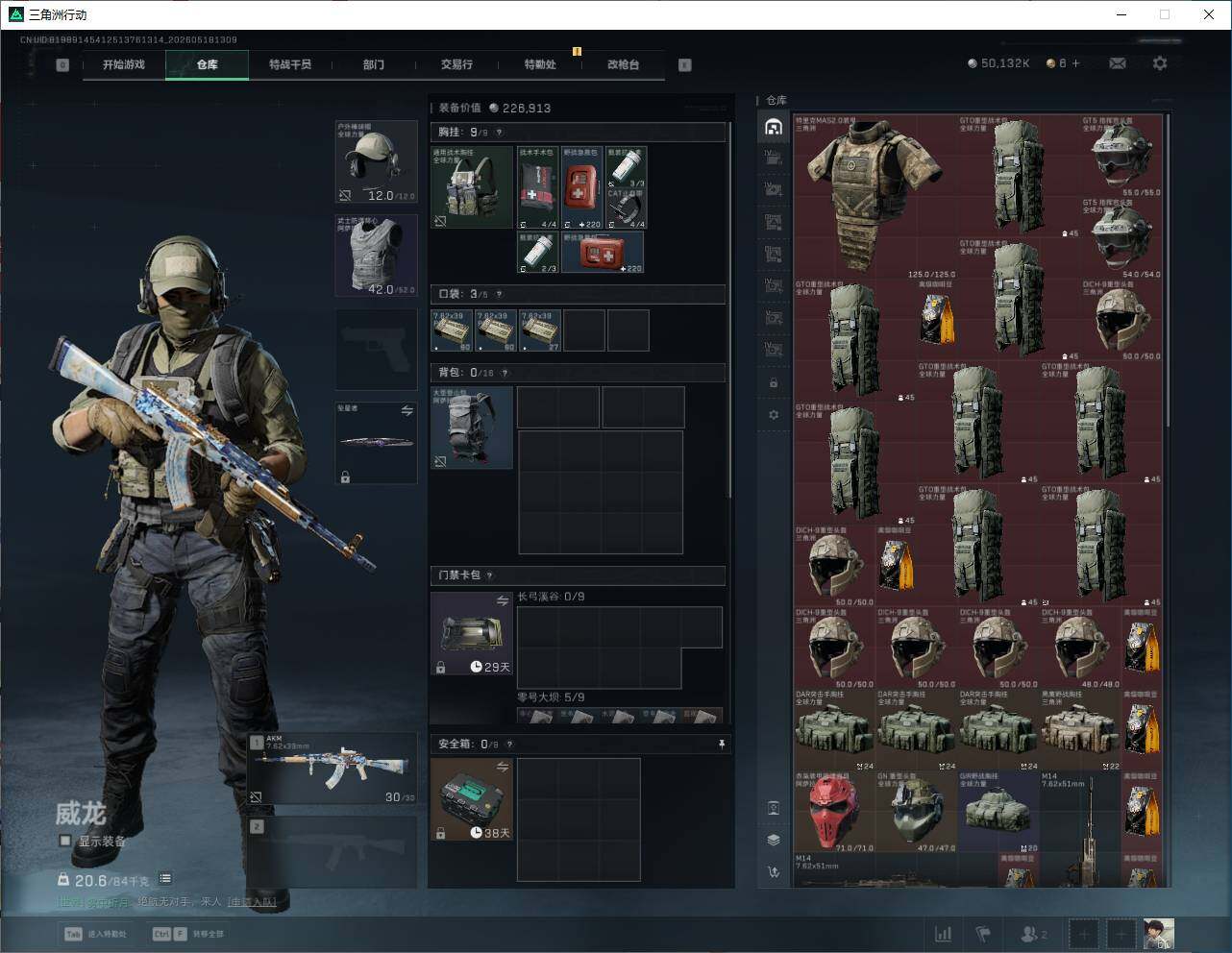Viewport: 1232px width, 953px height.
Task: Select the equipped AKM weapon slot
Action: [x=333, y=769]
